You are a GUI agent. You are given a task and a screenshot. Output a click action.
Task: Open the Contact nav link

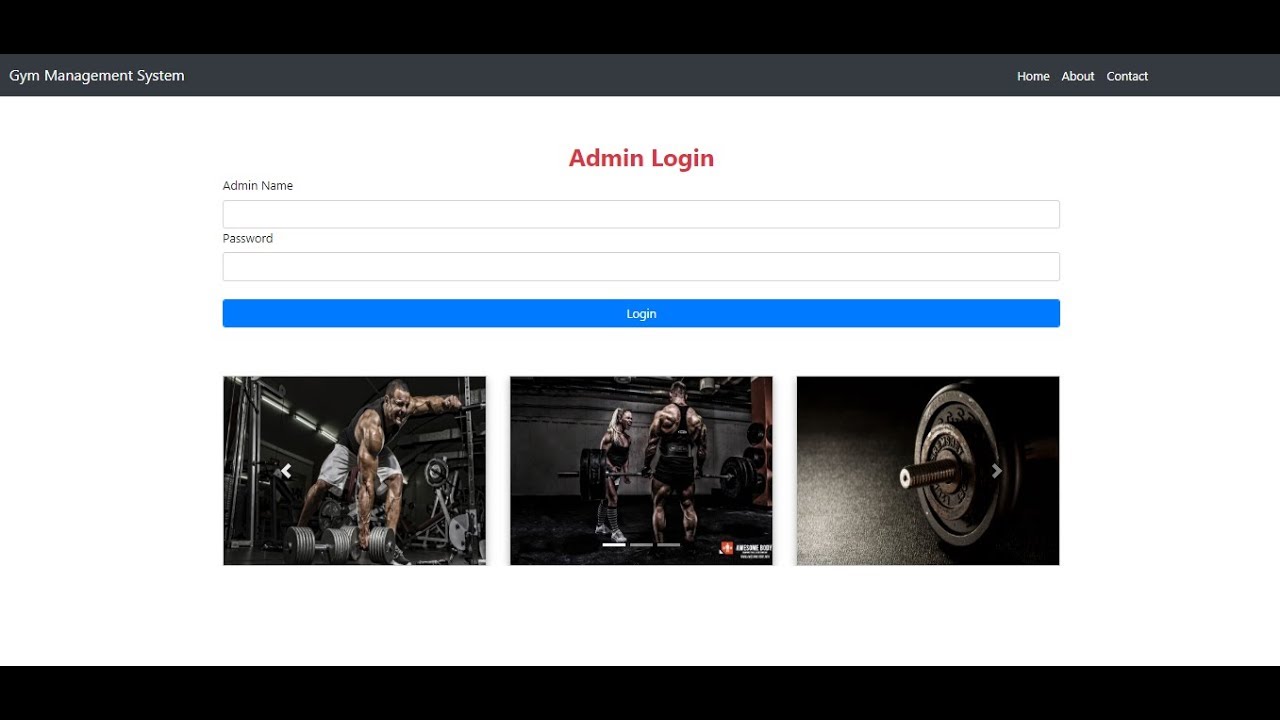point(1127,76)
